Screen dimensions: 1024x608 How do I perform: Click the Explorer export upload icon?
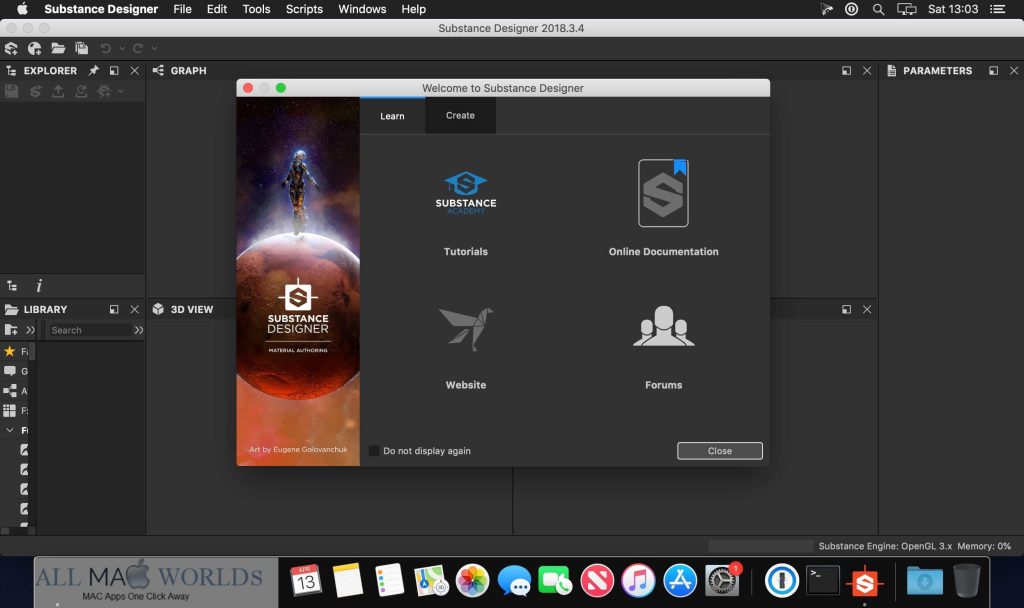tap(58, 91)
